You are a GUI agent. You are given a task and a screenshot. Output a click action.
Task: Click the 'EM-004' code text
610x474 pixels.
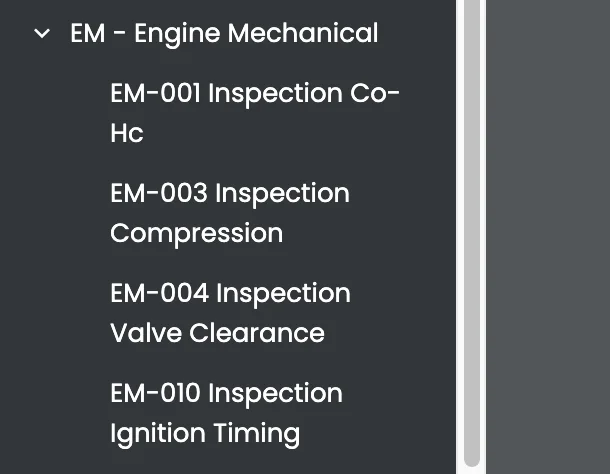159,293
